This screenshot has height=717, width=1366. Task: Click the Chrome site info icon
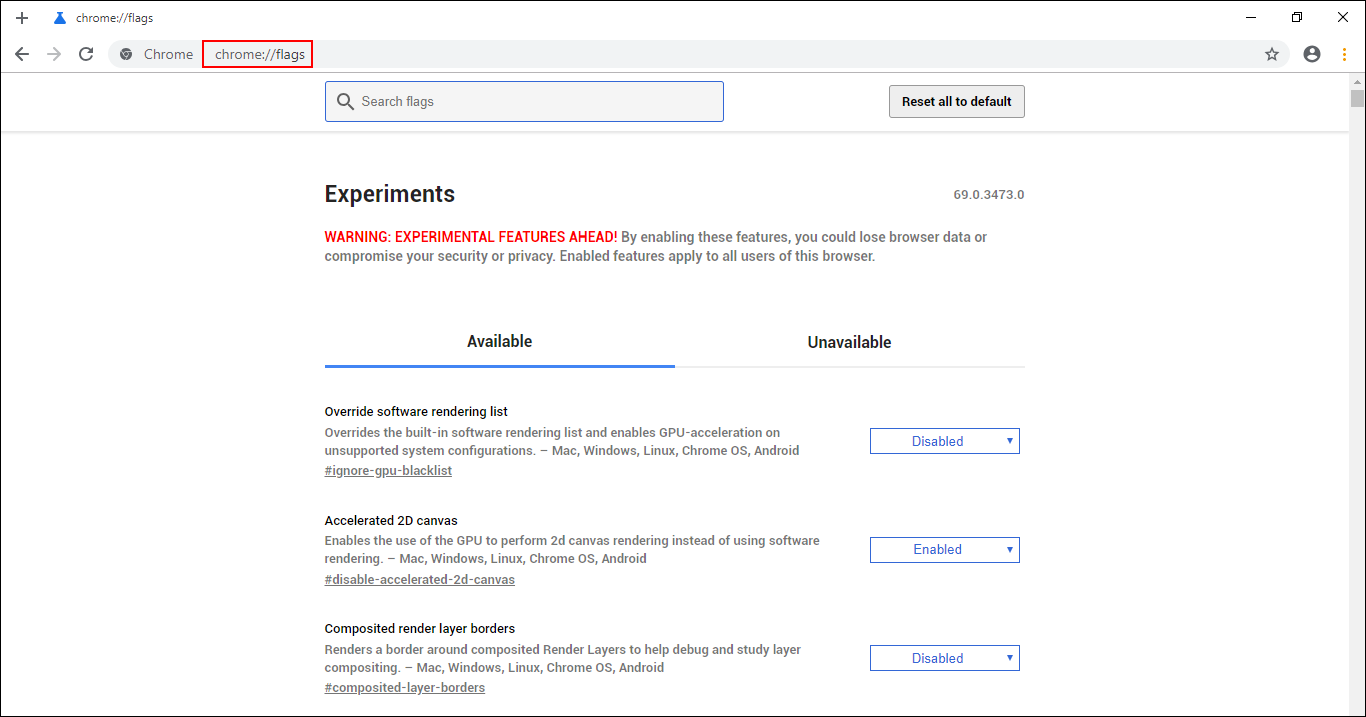coord(126,54)
